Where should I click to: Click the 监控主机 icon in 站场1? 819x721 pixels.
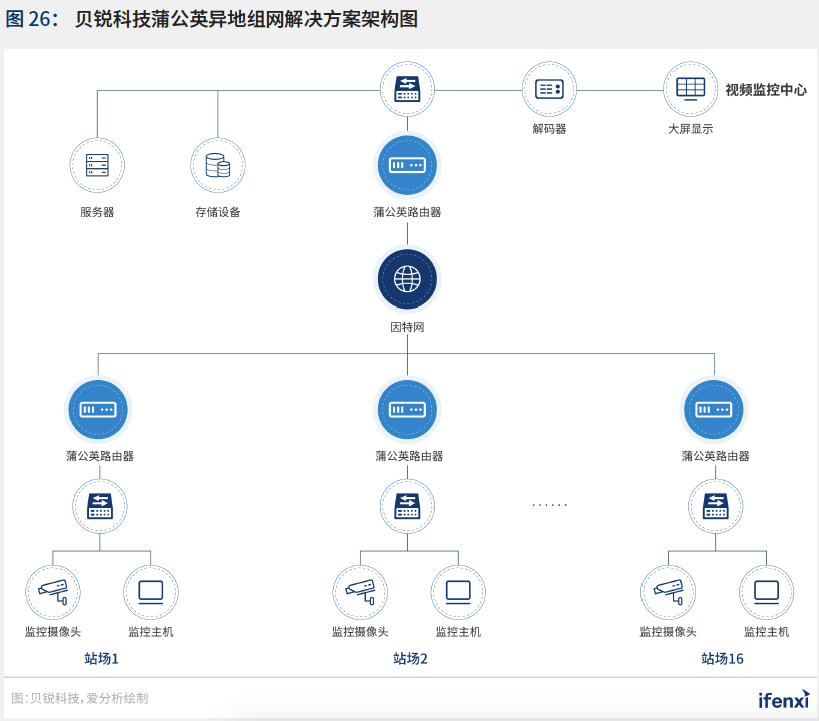pyautogui.click(x=150, y=591)
